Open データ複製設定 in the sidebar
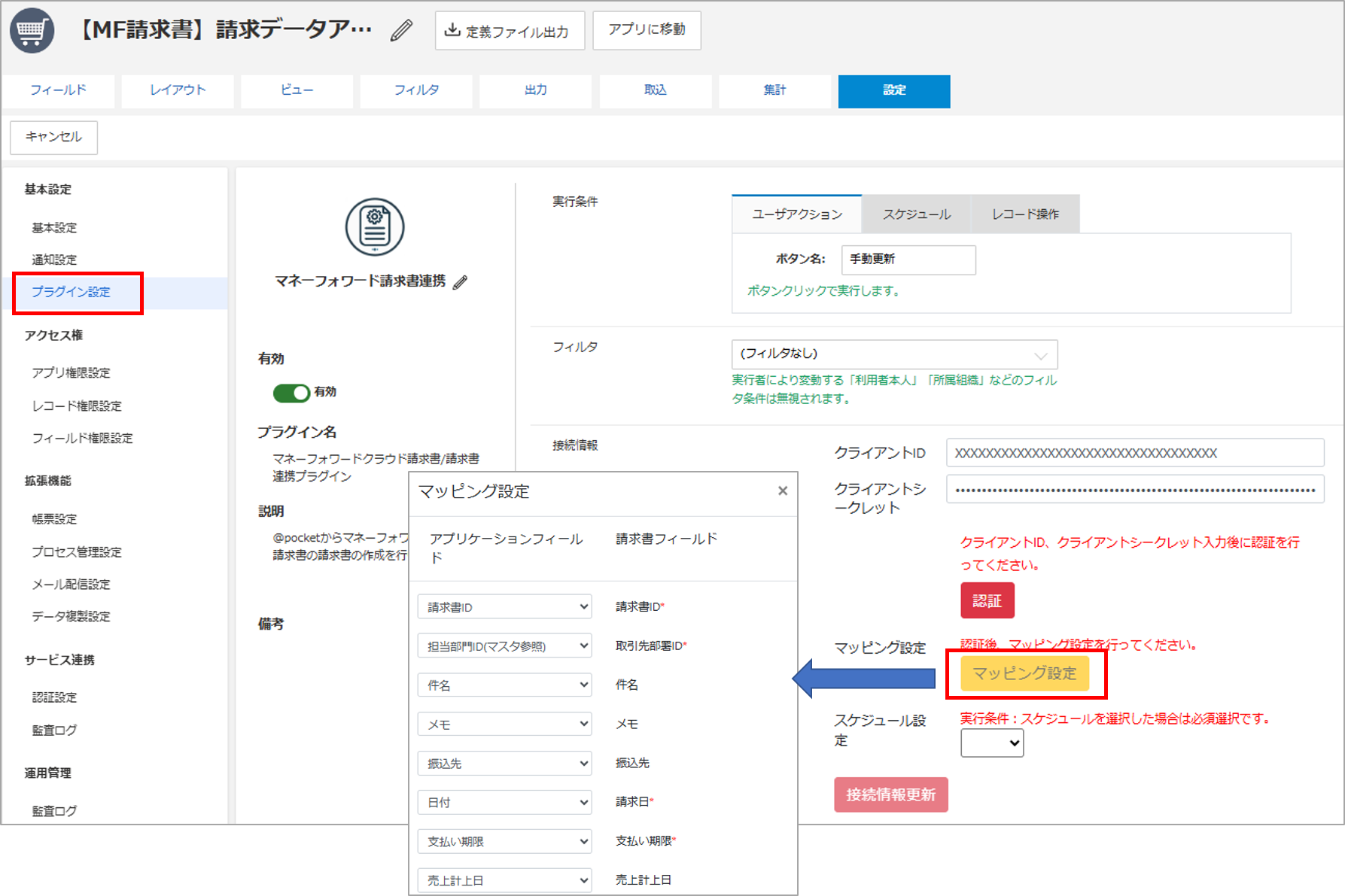 coord(71,616)
